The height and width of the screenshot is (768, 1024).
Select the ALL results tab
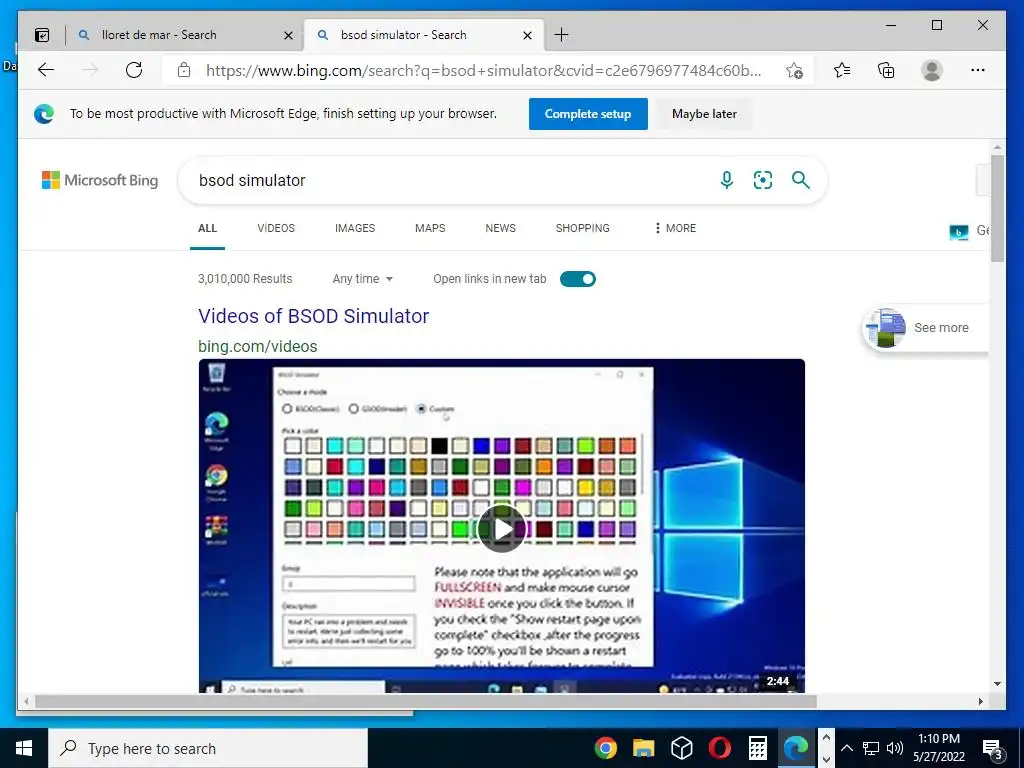(207, 228)
